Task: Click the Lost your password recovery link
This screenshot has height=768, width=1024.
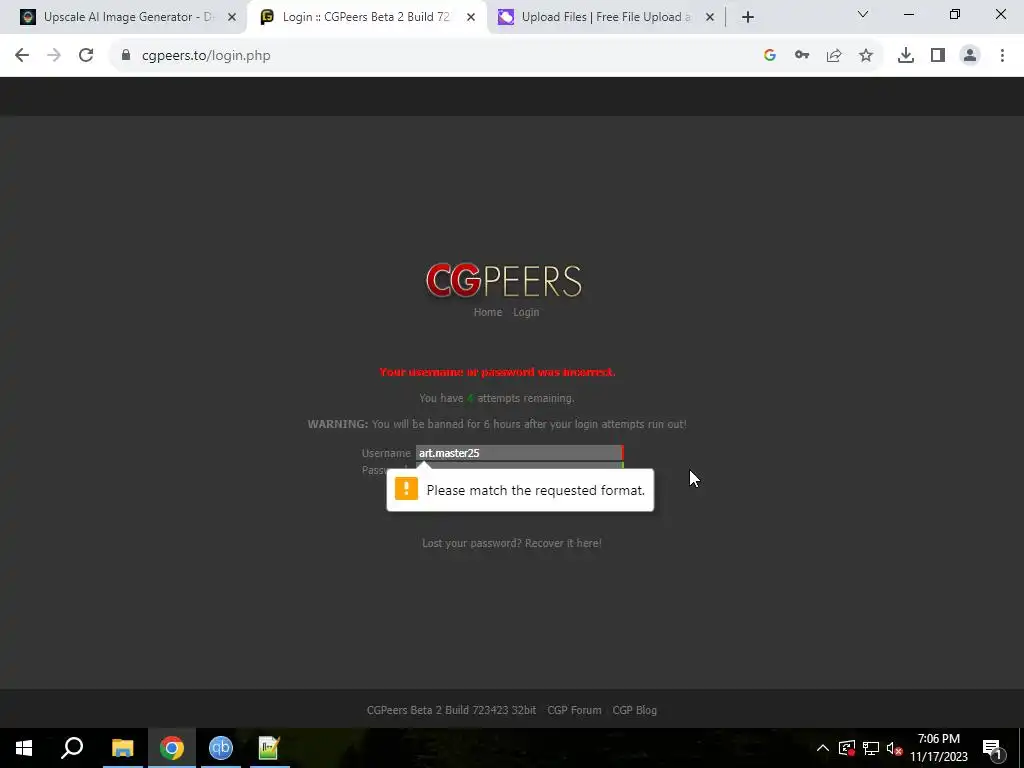Action: point(511,543)
